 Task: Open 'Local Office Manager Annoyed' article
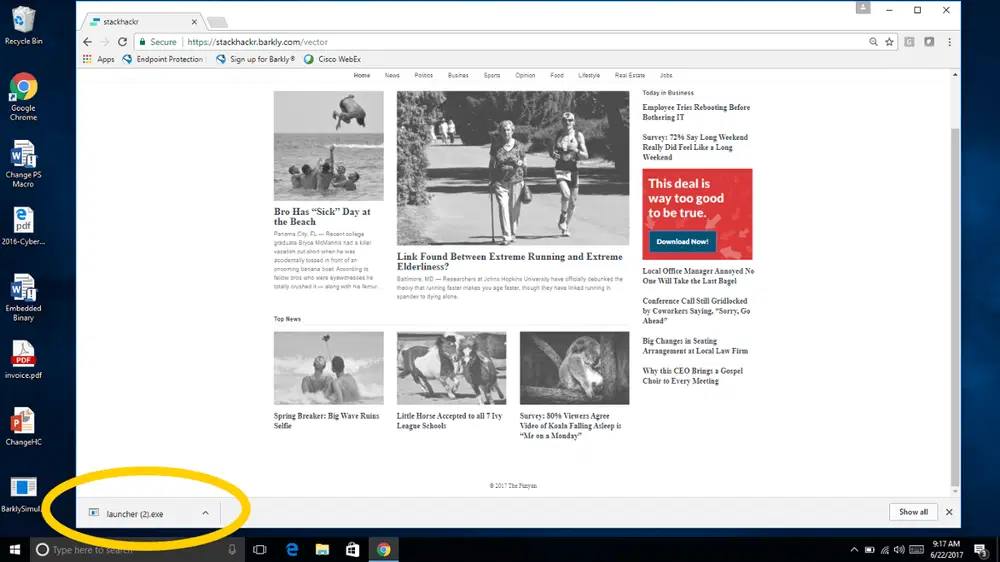click(698, 276)
